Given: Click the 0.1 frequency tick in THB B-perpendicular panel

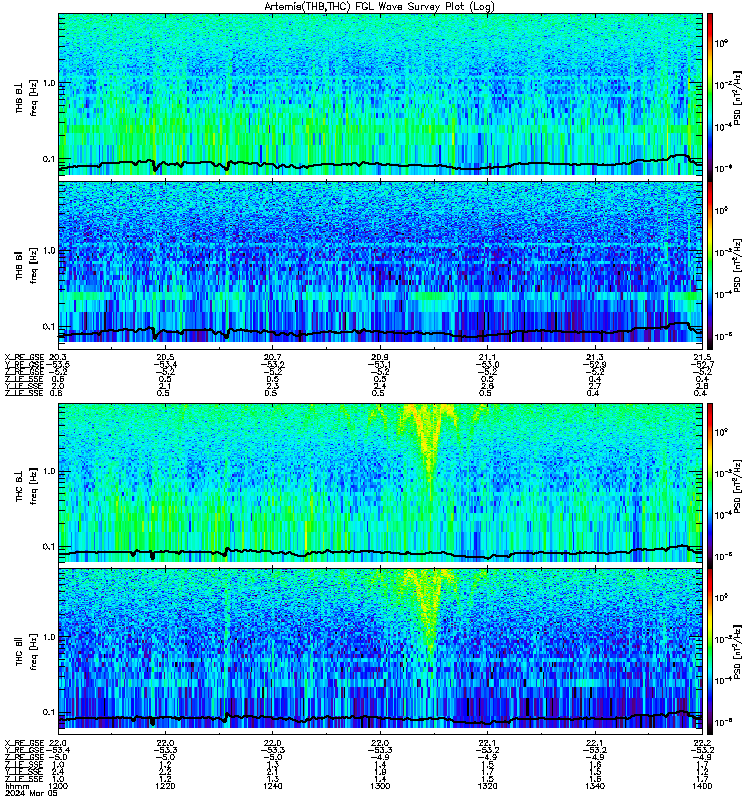Looking at the screenshot, I should coord(49,159).
